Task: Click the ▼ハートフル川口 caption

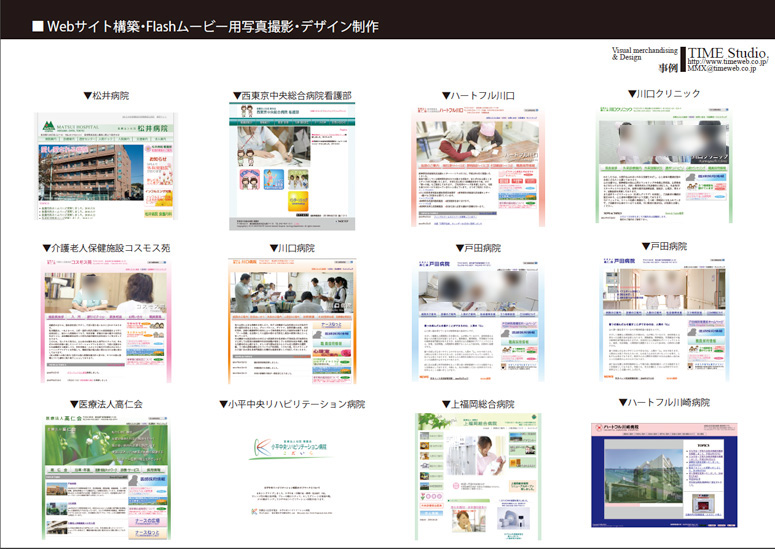Action: pos(478,95)
